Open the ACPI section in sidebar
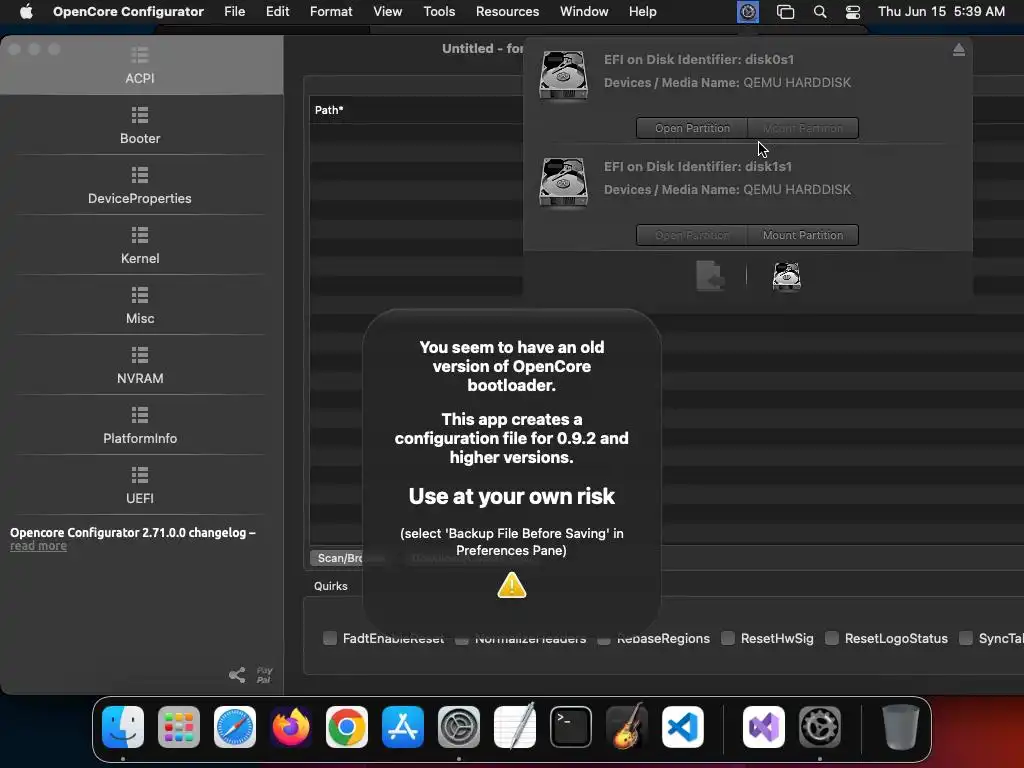Image resolution: width=1024 pixels, height=768 pixels. coord(140,65)
